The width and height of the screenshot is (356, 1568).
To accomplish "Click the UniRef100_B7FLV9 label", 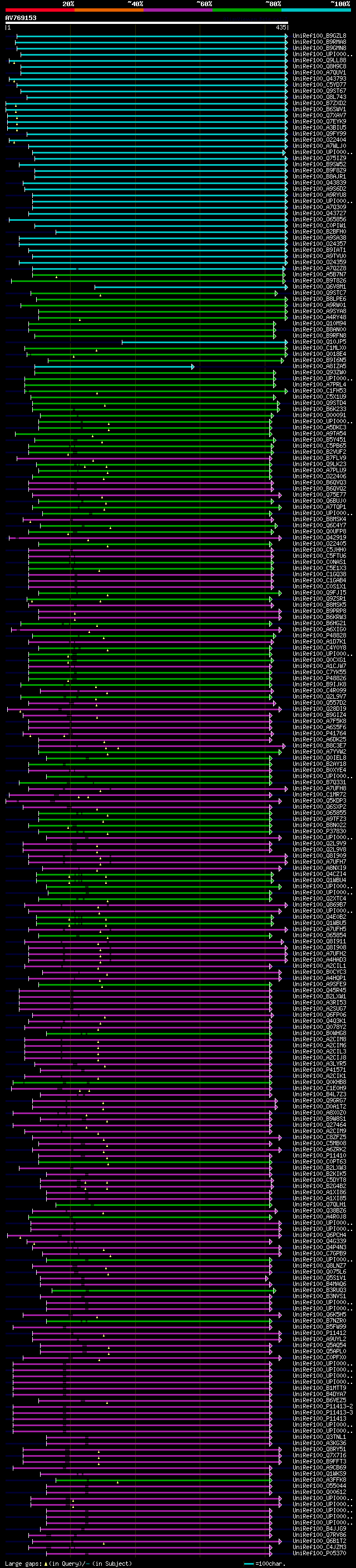I will (319, 458).
